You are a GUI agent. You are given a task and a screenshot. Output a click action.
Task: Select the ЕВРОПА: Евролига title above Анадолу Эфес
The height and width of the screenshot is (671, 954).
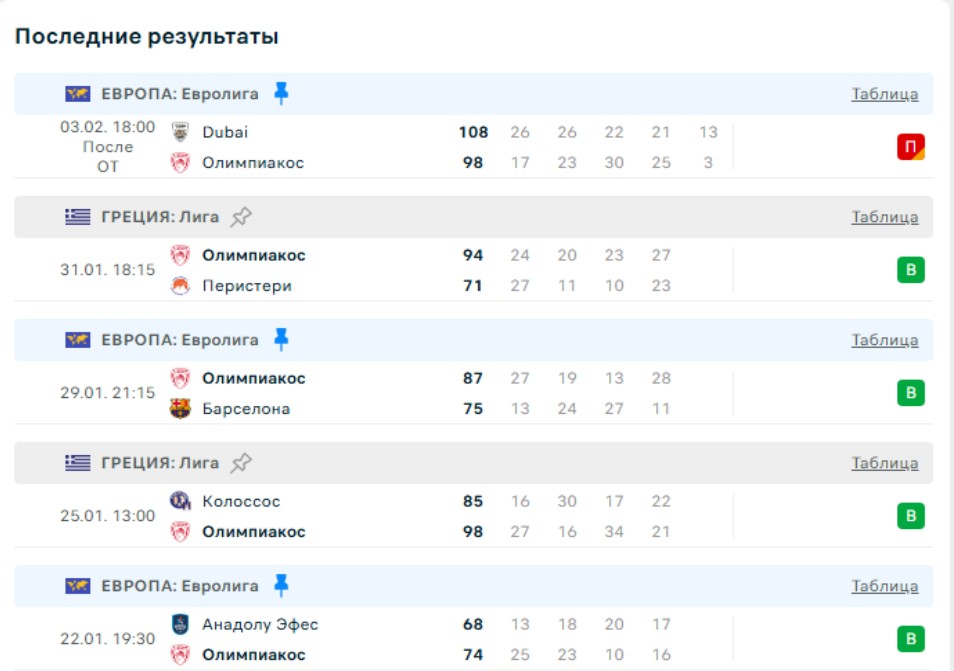180,586
